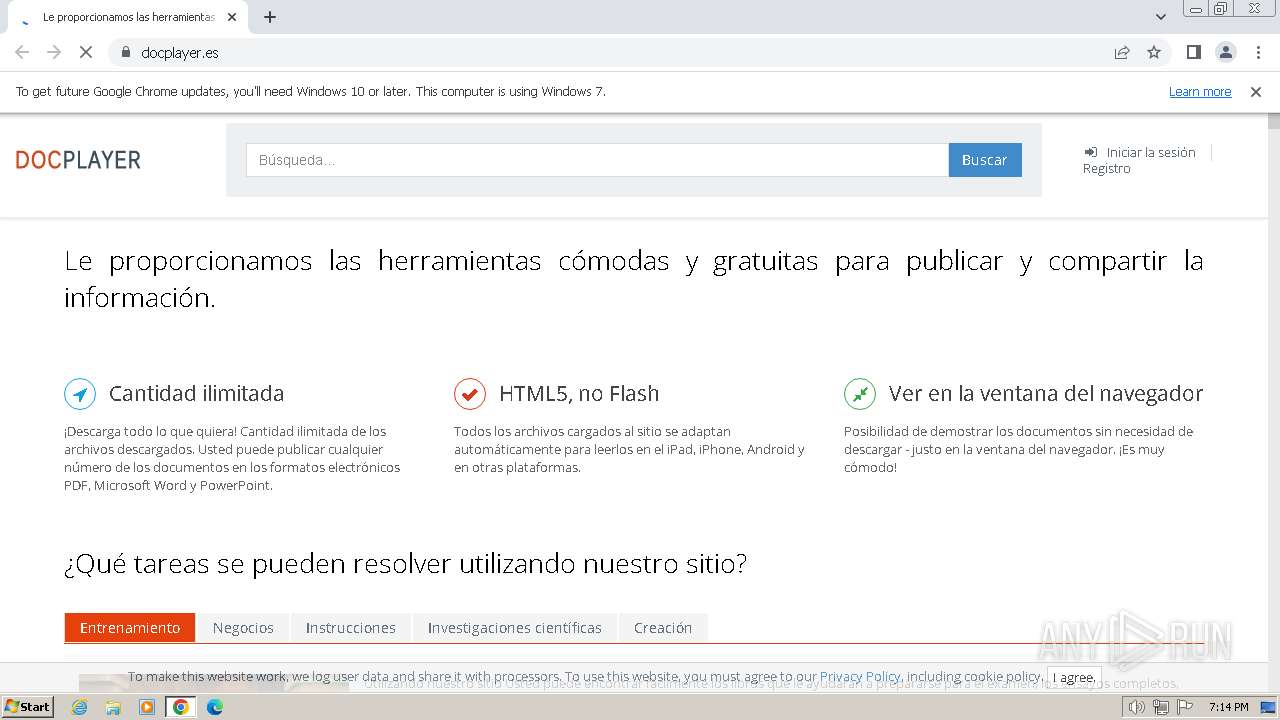Go back to previous page
Screen dimensions: 1280x720
(x=22, y=52)
